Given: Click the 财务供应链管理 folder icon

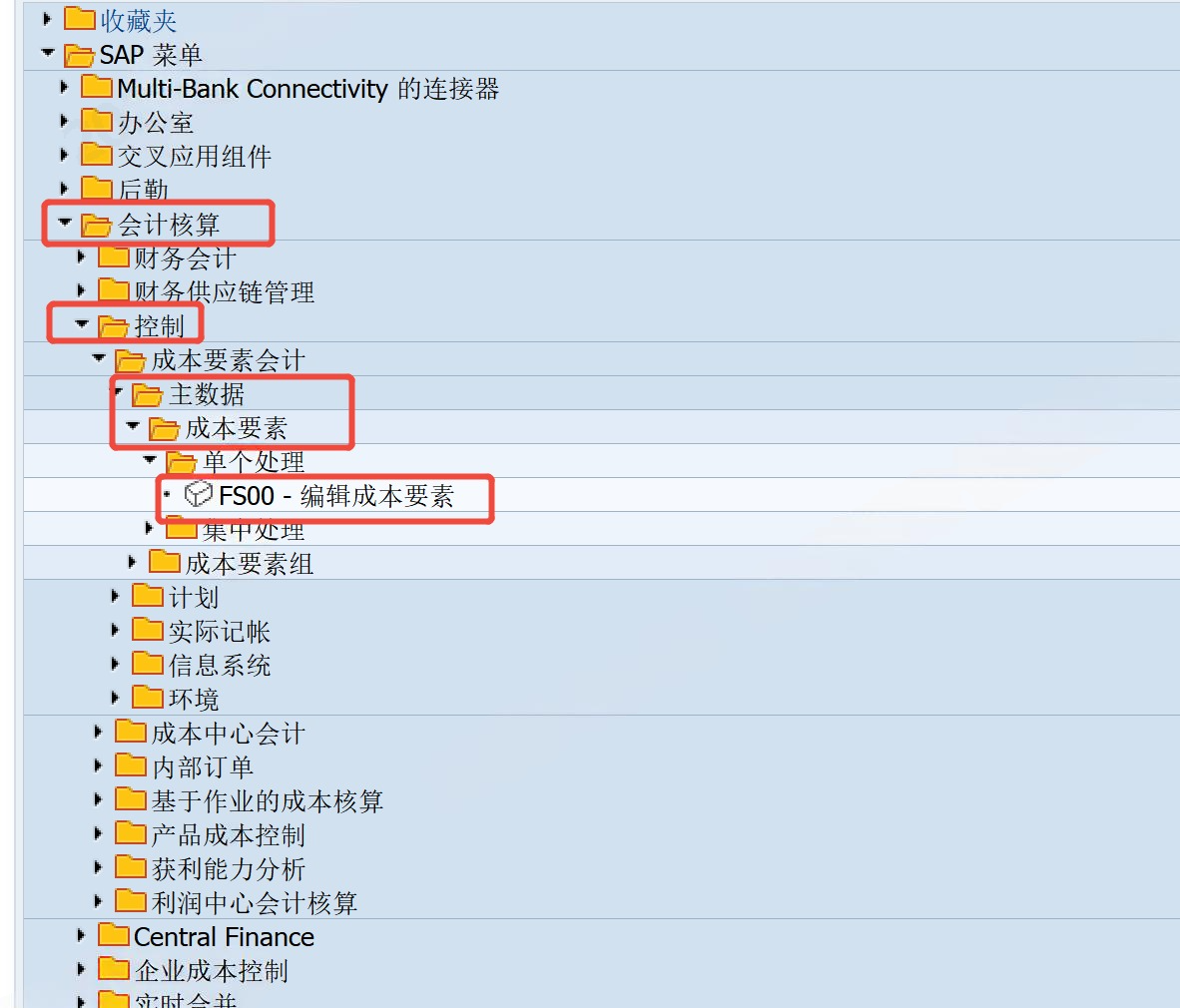Looking at the screenshot, I should pyautogui.click(x=114, y=289).
